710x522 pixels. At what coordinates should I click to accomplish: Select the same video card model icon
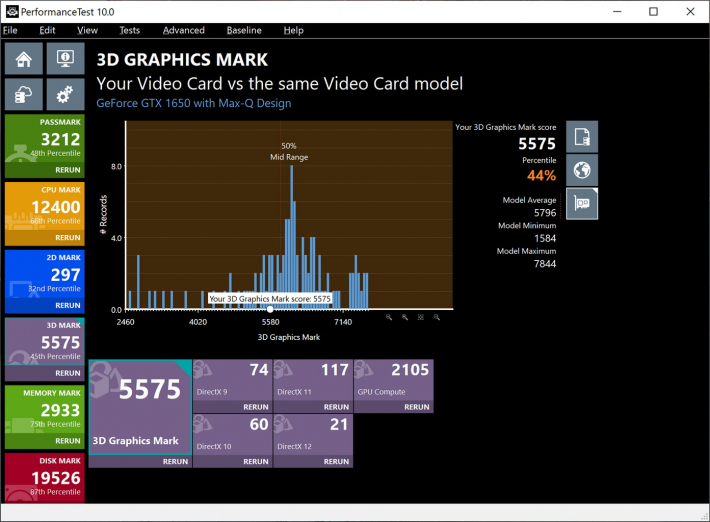tap(582, 204)
